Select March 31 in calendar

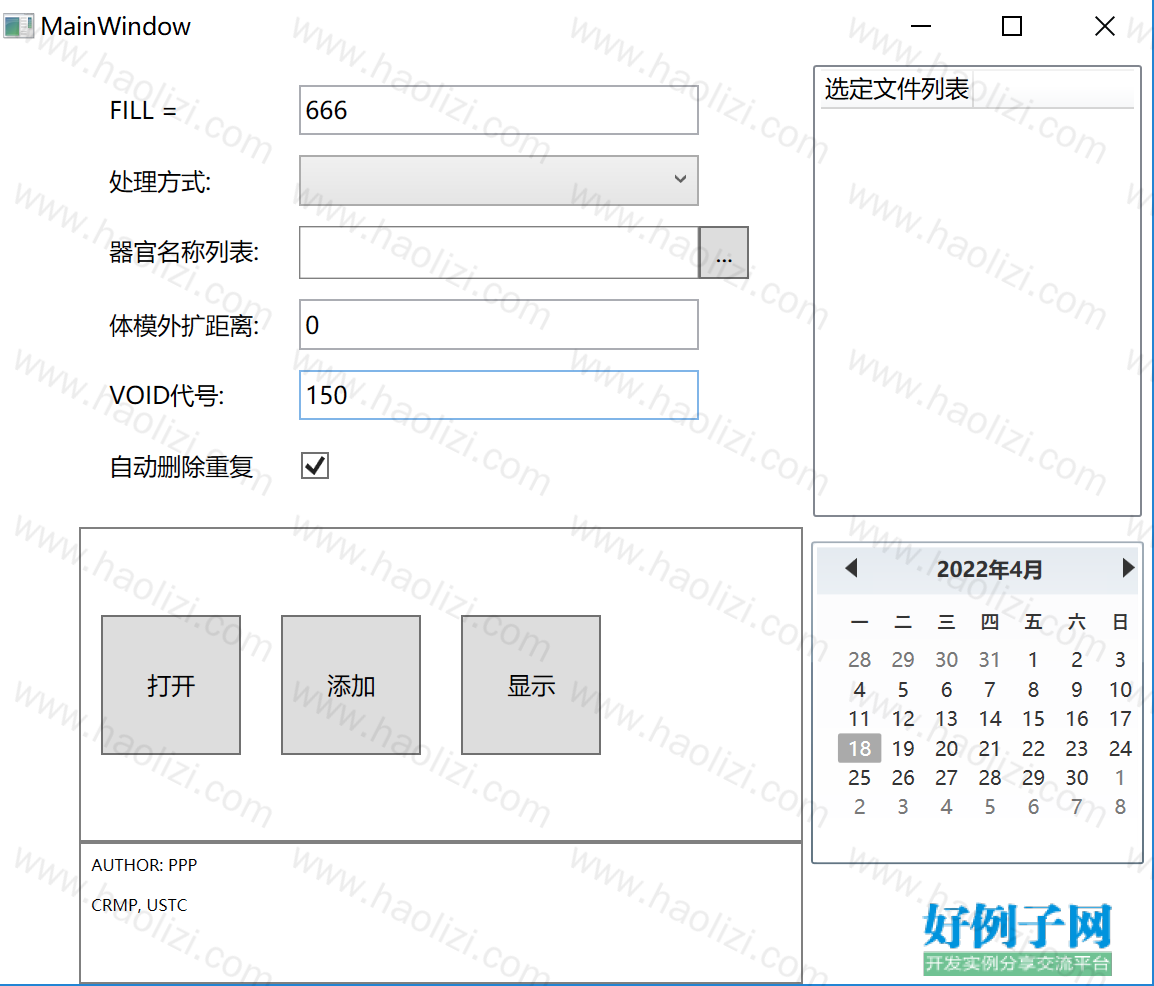990,660
